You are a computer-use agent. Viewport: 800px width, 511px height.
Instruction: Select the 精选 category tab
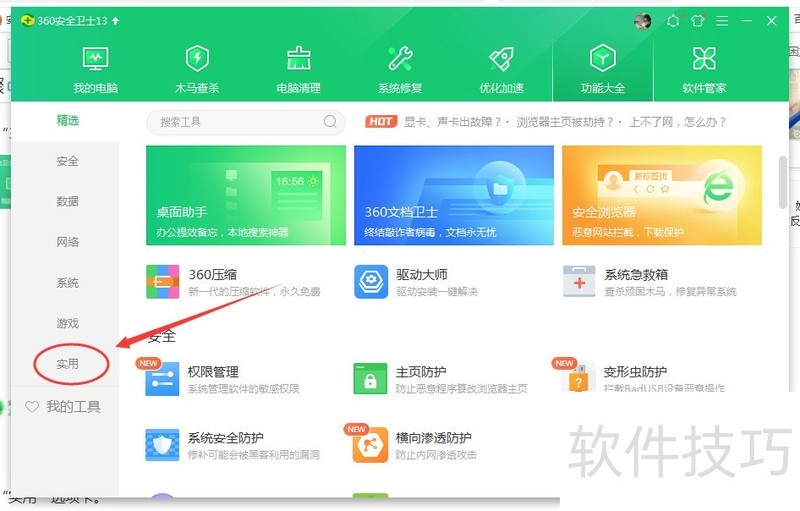pos(67,120)
